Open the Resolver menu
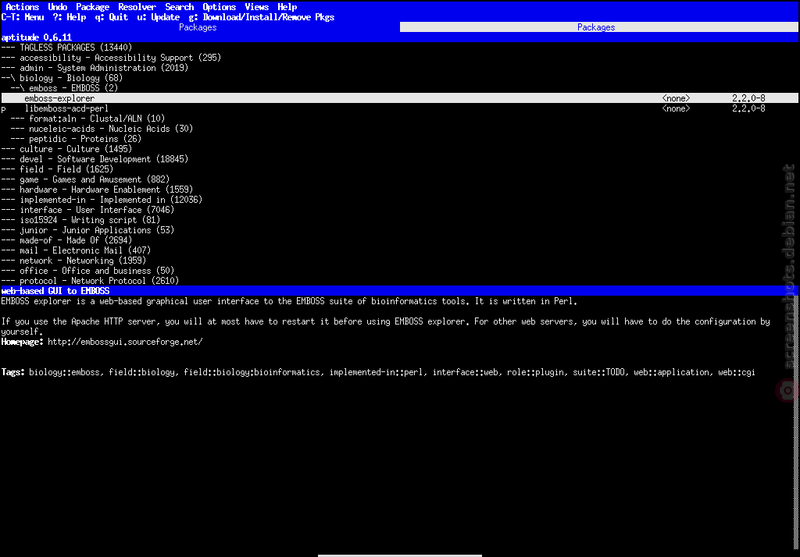The height and width of the screenshot is (557, 800). 137,7
